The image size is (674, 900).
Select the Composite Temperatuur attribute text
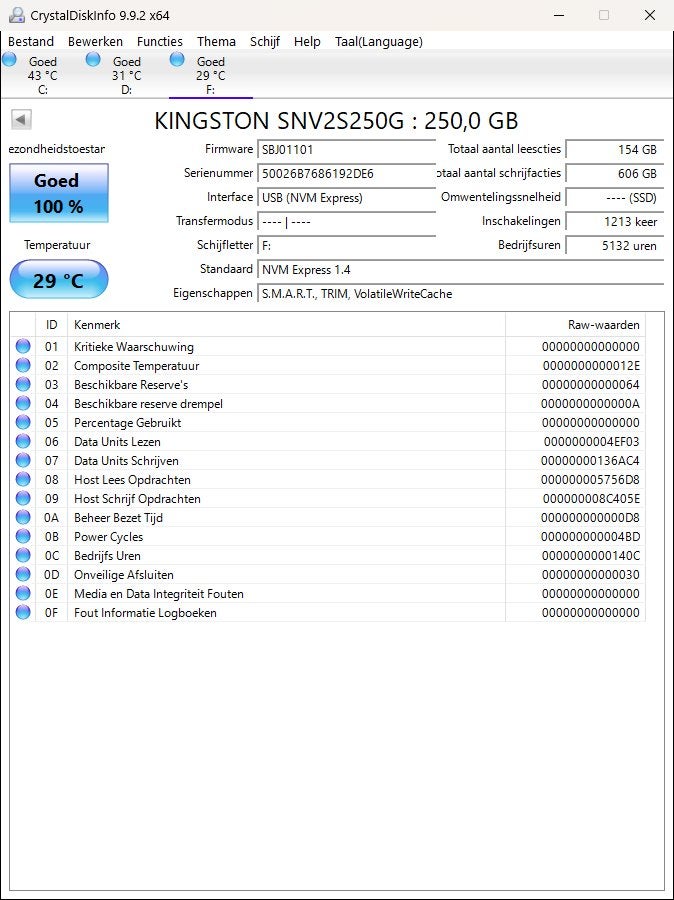click(x=137, y=366)
